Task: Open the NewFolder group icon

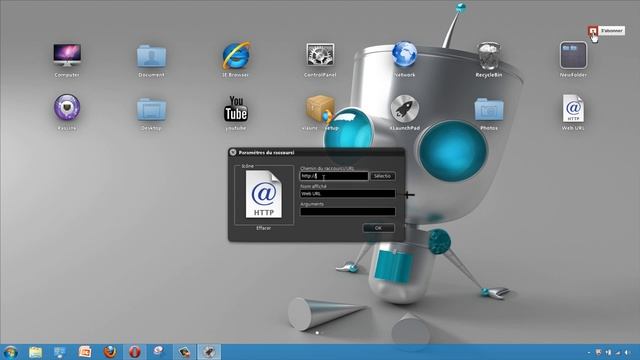Action: coord(573,55)
